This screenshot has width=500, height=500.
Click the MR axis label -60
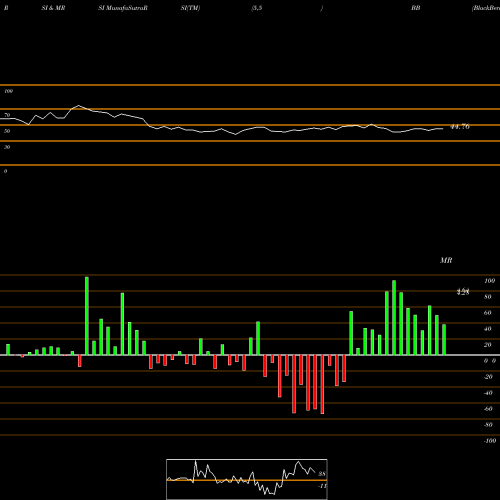488,409
